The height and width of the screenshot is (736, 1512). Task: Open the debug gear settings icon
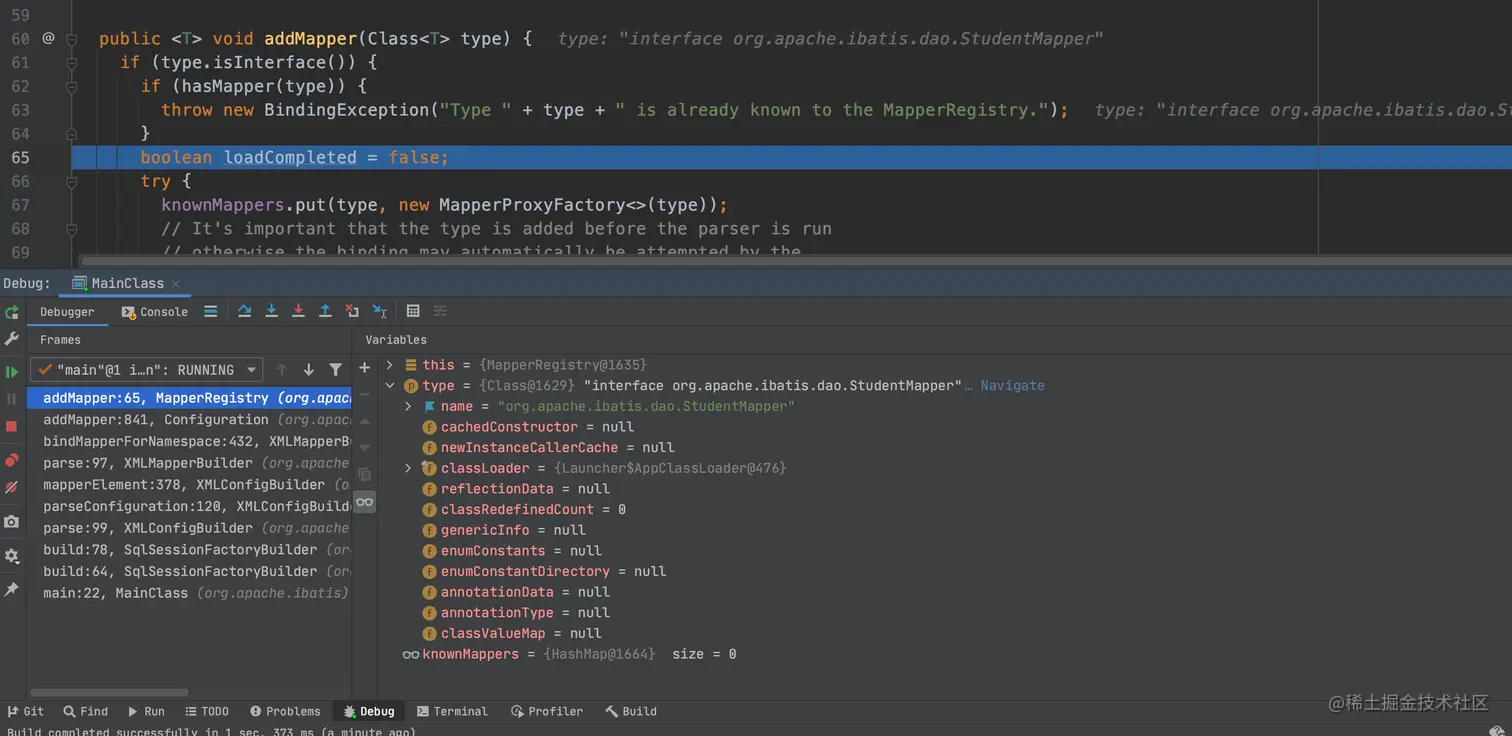[11, 556]
